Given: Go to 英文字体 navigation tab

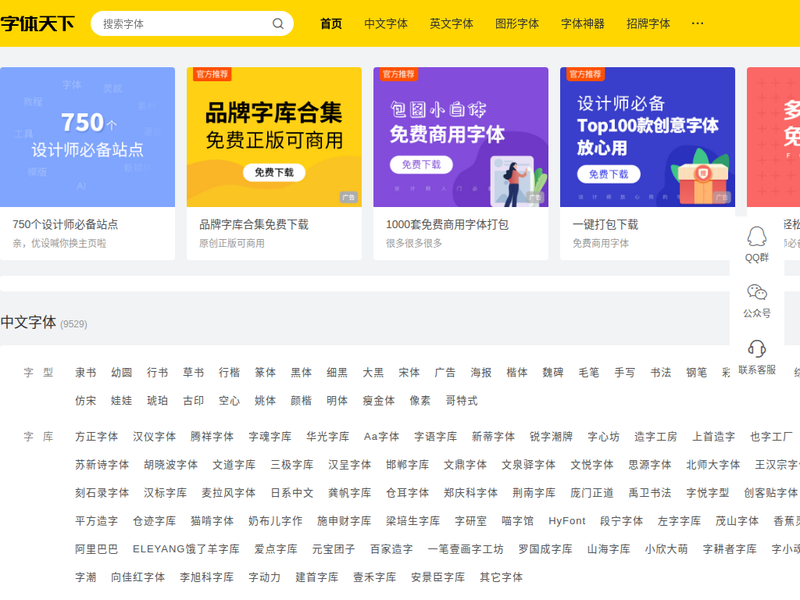Looking at the screenshot, I should [x=452, y=24].
